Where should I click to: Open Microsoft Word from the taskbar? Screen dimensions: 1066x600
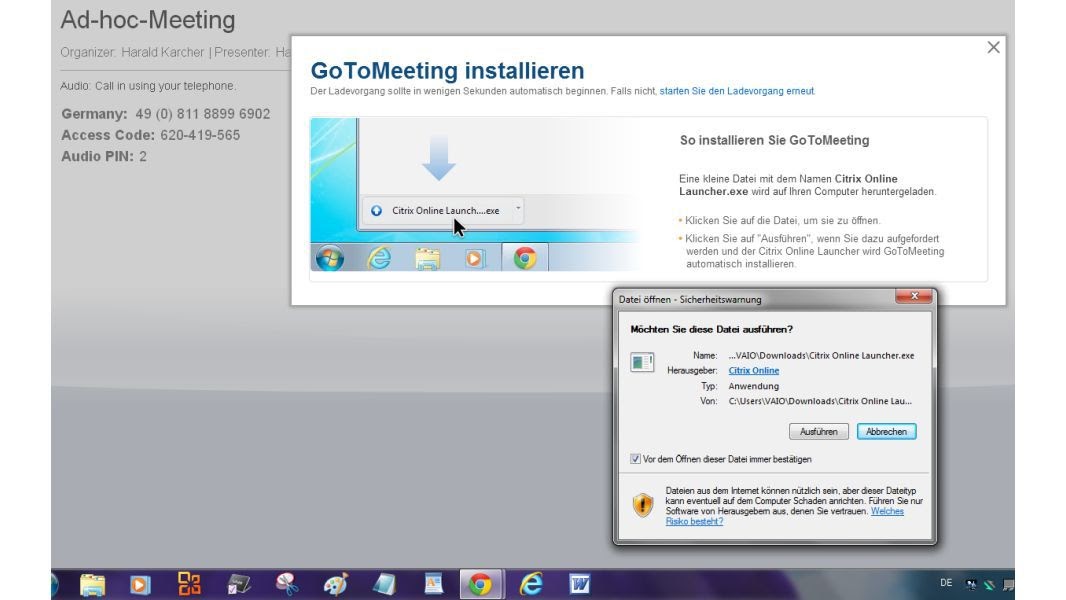(579, 584)
